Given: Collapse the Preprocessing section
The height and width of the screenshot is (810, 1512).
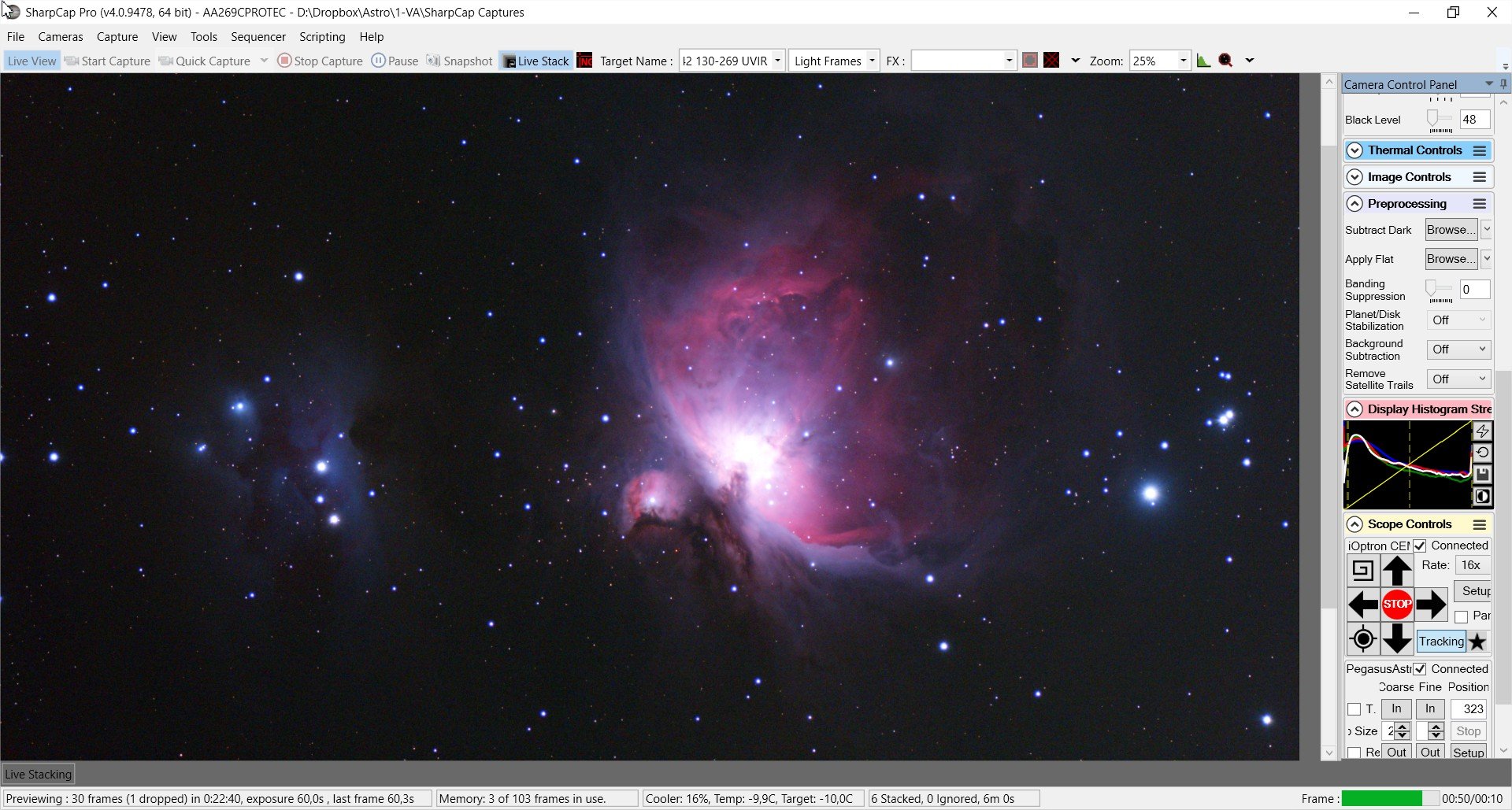Looking at the screenshot, I should (1354, 204).
